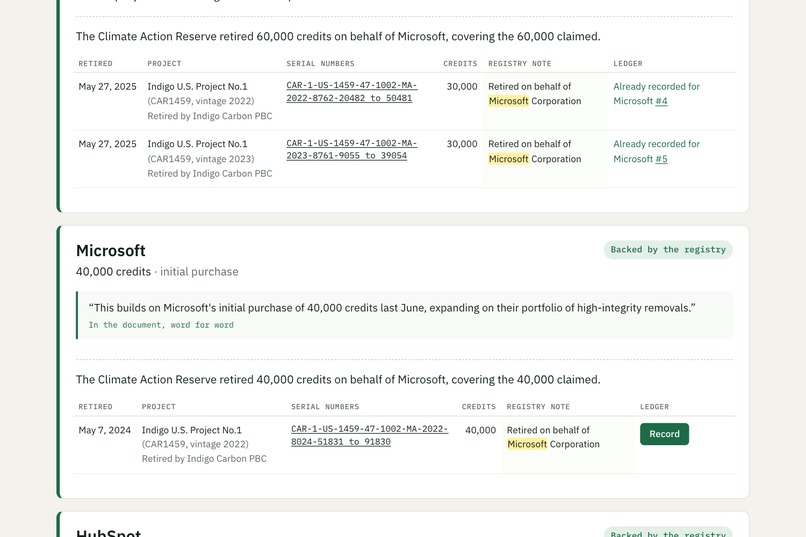
Task: Click the sentence about 40,000 credits retired
Action: (338, 380)
